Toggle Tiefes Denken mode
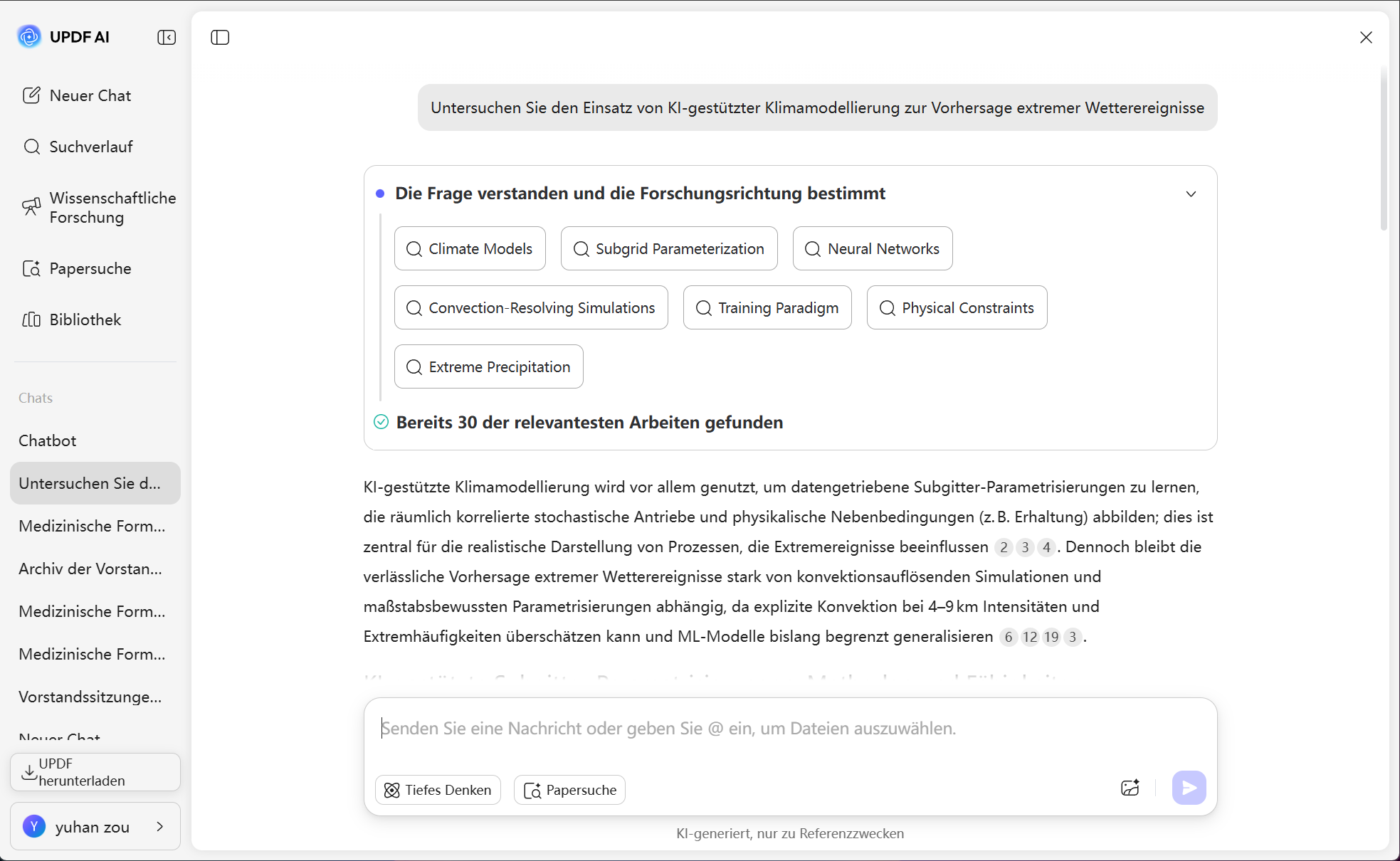The image size is (1400, 861). coord(438,790)
